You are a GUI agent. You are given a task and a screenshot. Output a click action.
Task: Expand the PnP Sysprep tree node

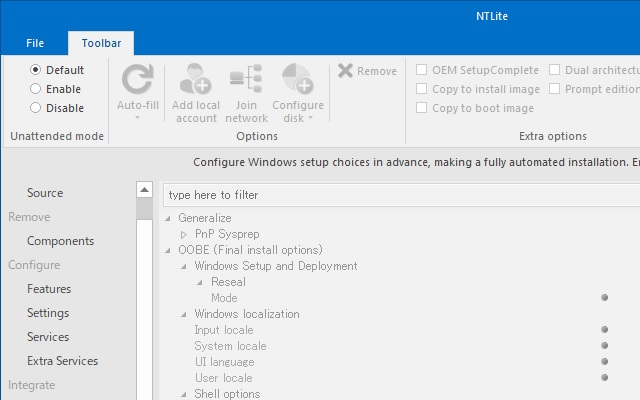[x=184, y=235]
